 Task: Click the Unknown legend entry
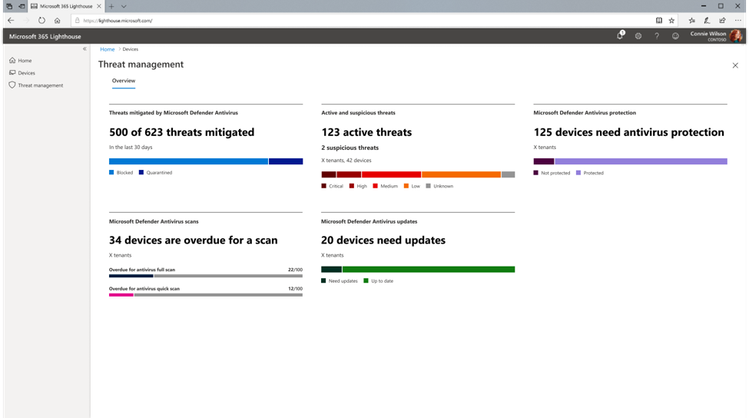(439, 186)
